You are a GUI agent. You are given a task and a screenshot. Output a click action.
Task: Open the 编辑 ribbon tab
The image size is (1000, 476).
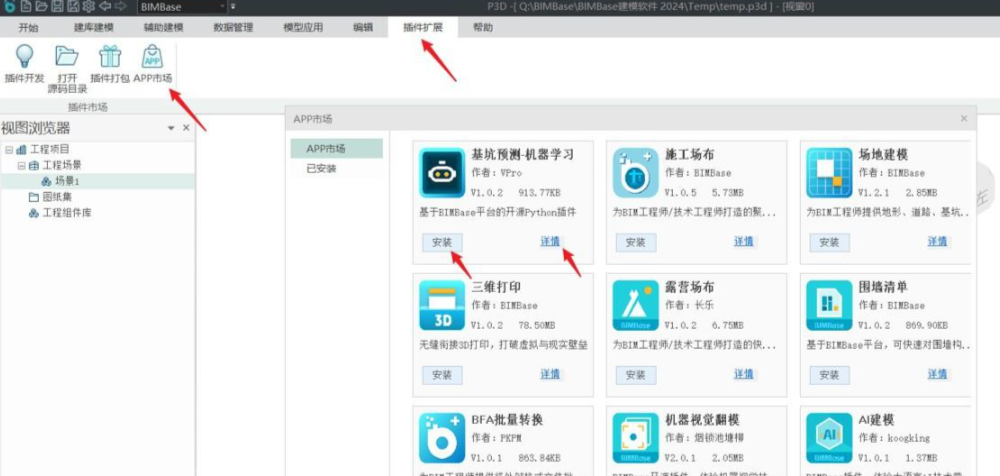click(363, 27)
